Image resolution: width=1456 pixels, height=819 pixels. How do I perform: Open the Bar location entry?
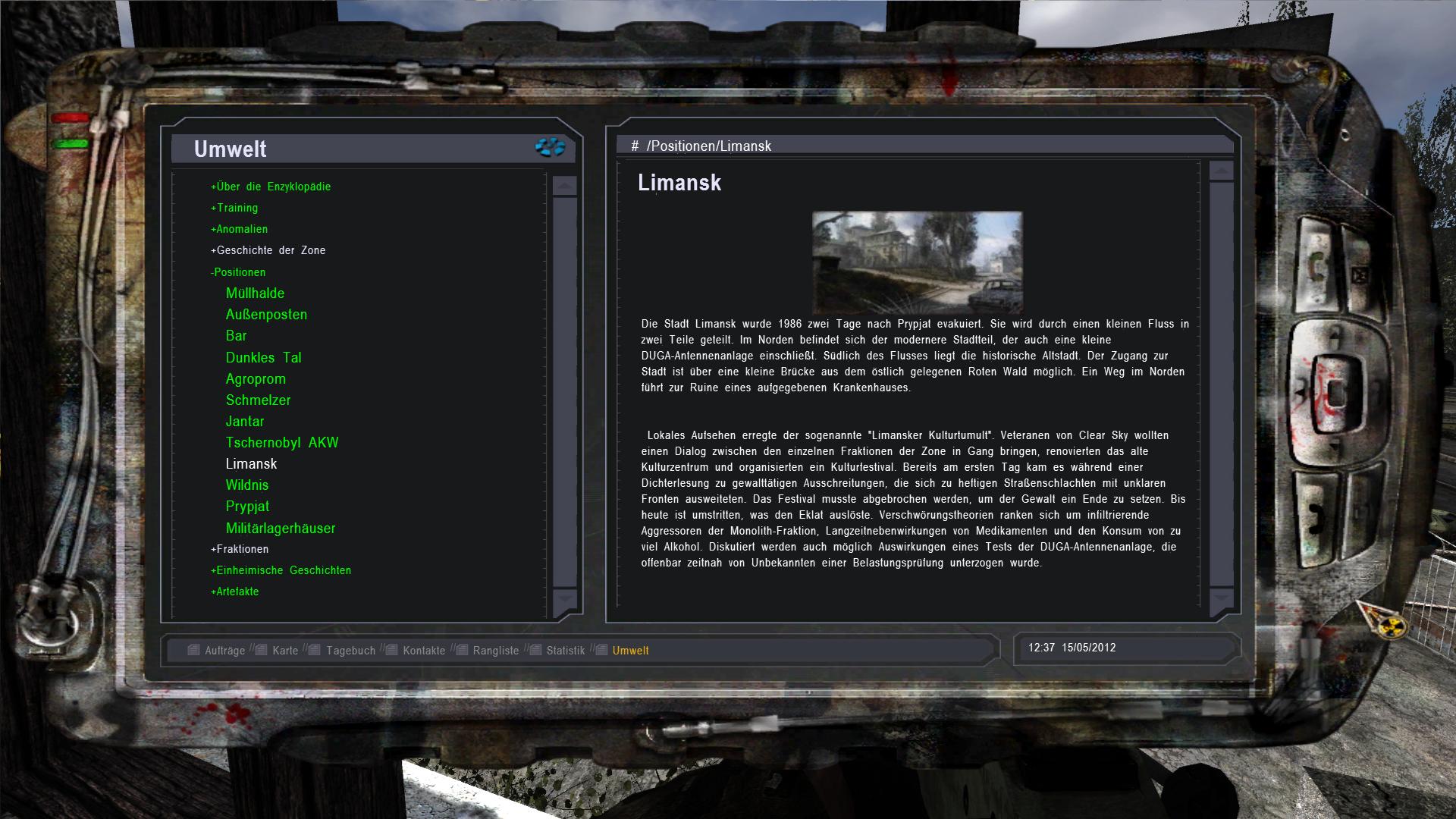[x=236, y=336]
